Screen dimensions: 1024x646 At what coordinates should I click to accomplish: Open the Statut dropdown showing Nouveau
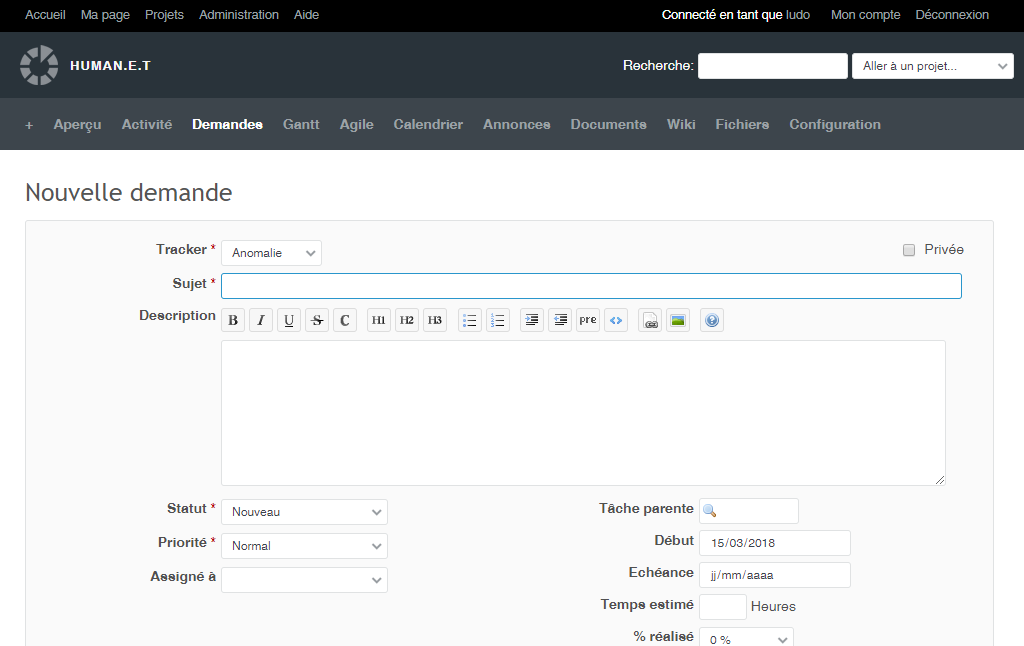[x=304, y=512]
